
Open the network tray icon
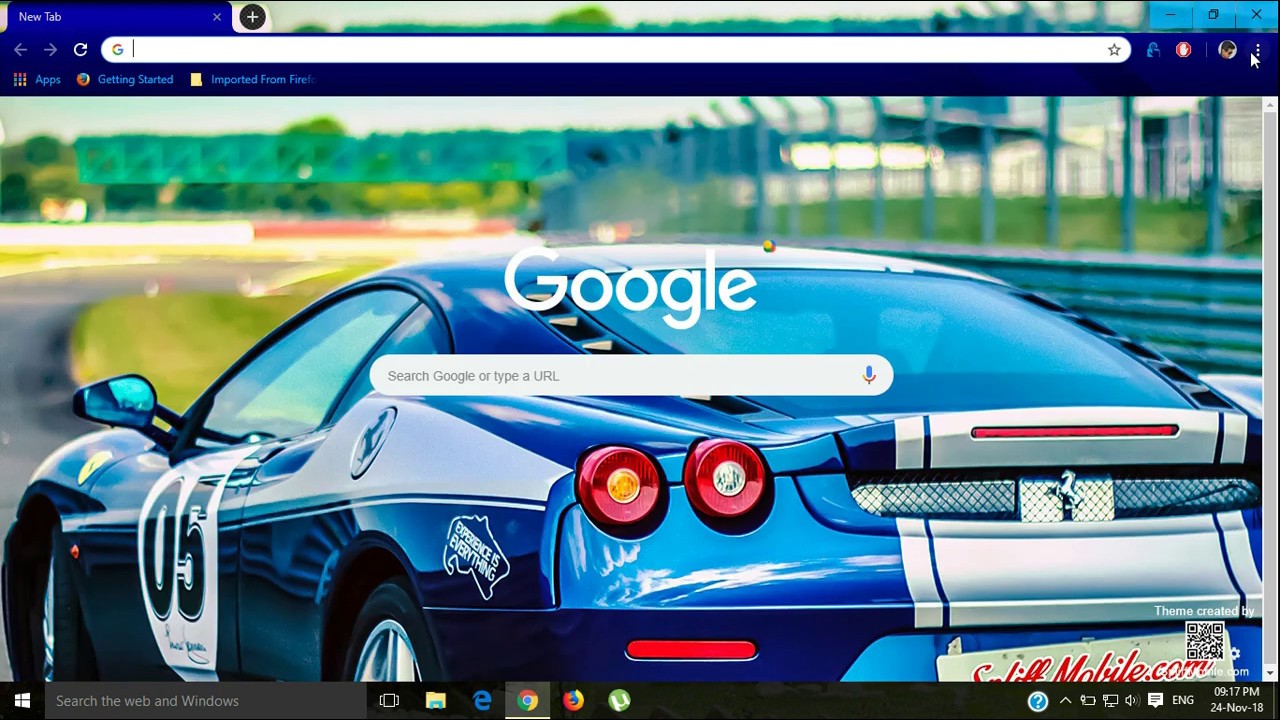[x=1110, y=701]
